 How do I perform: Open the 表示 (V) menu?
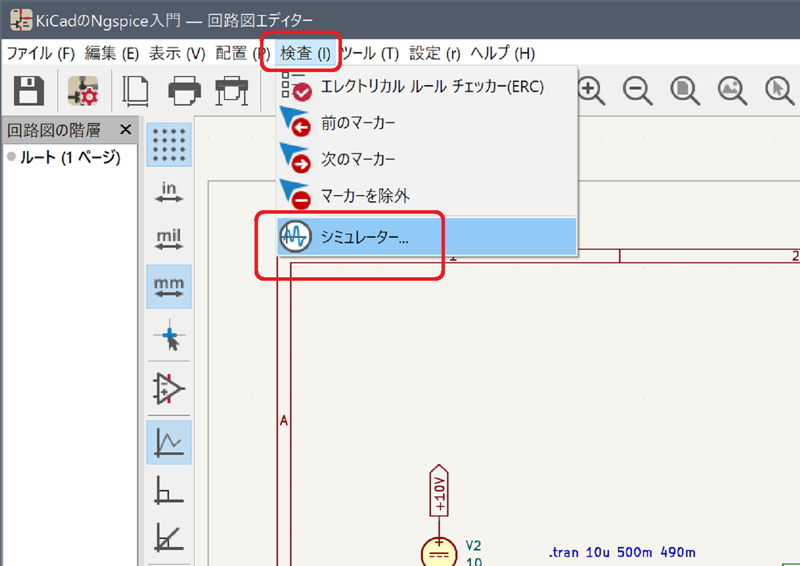[177, 53]
